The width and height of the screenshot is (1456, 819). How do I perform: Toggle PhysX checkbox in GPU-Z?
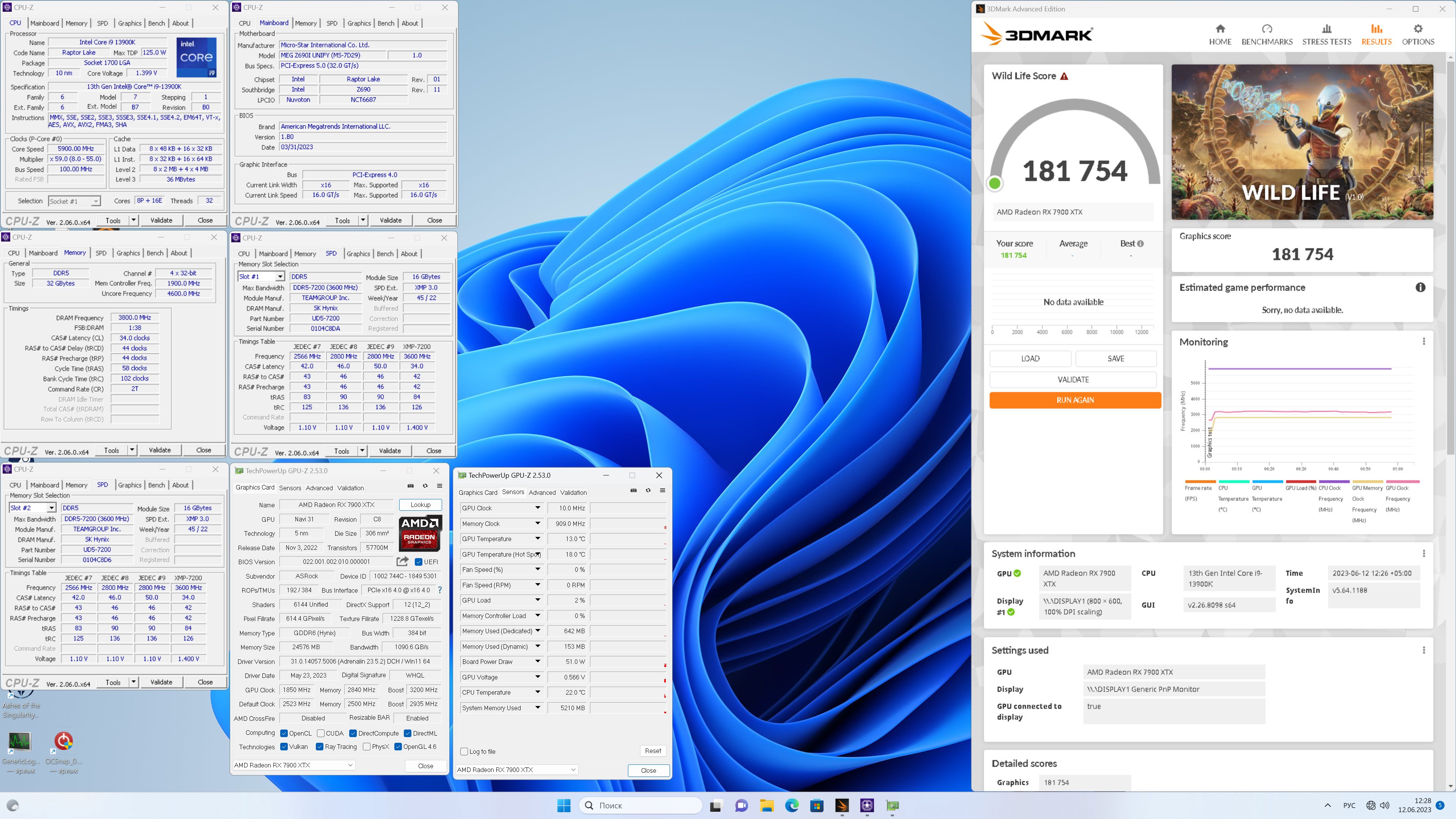pyautogui.click(x=366, y=747)
